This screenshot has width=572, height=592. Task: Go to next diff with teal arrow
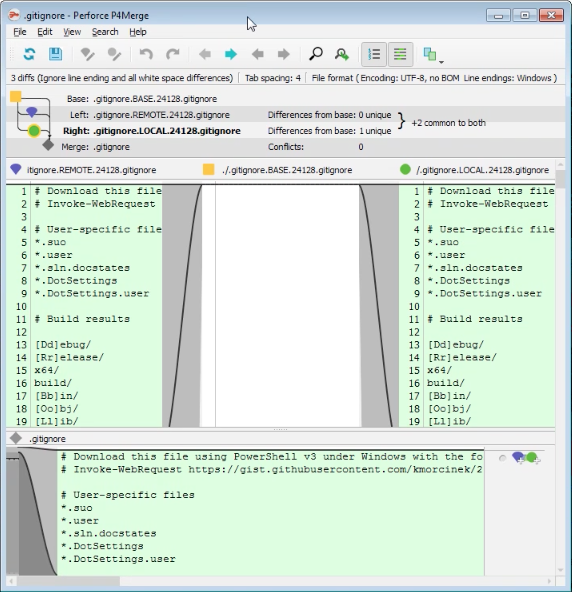point(231,54)
